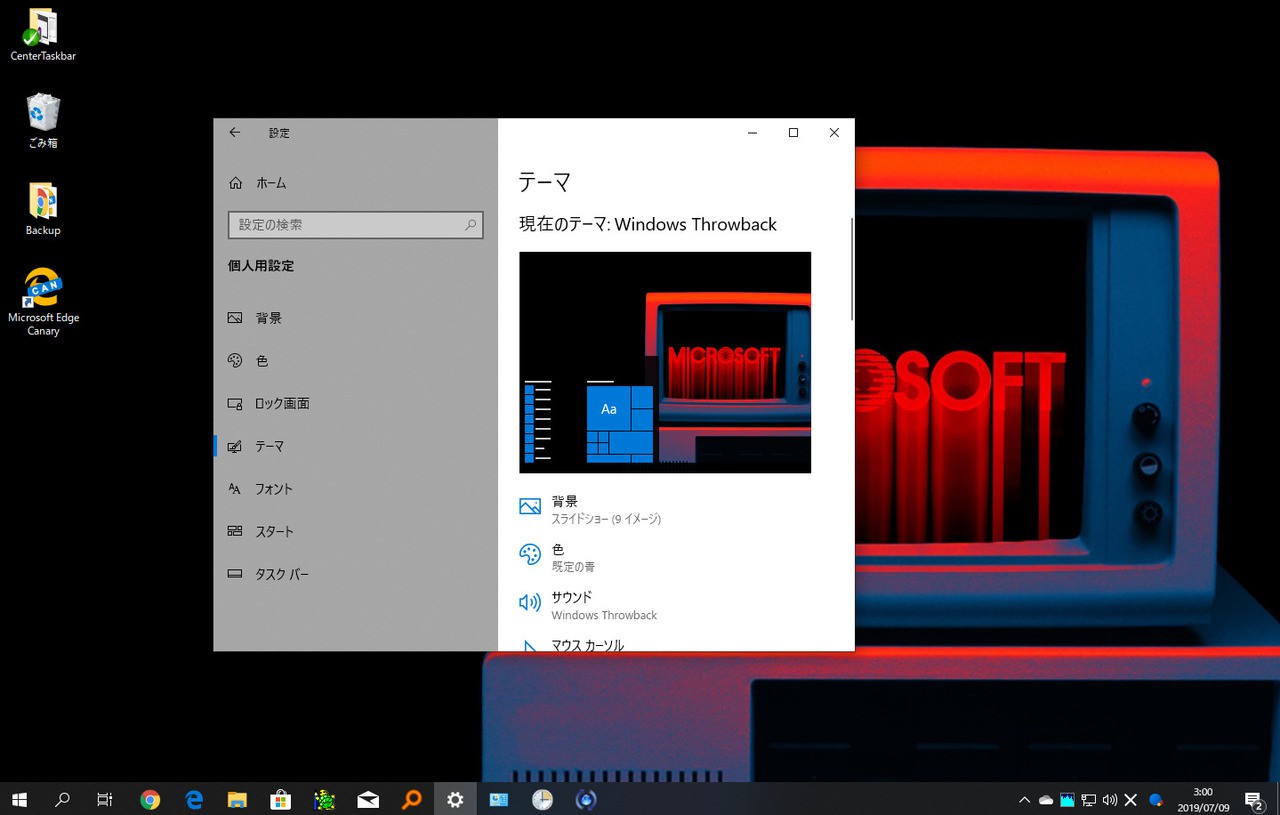Open the 色 section in the sidebar
Viewport: 1280px width, 815px height.
click(x=355, y=361)
